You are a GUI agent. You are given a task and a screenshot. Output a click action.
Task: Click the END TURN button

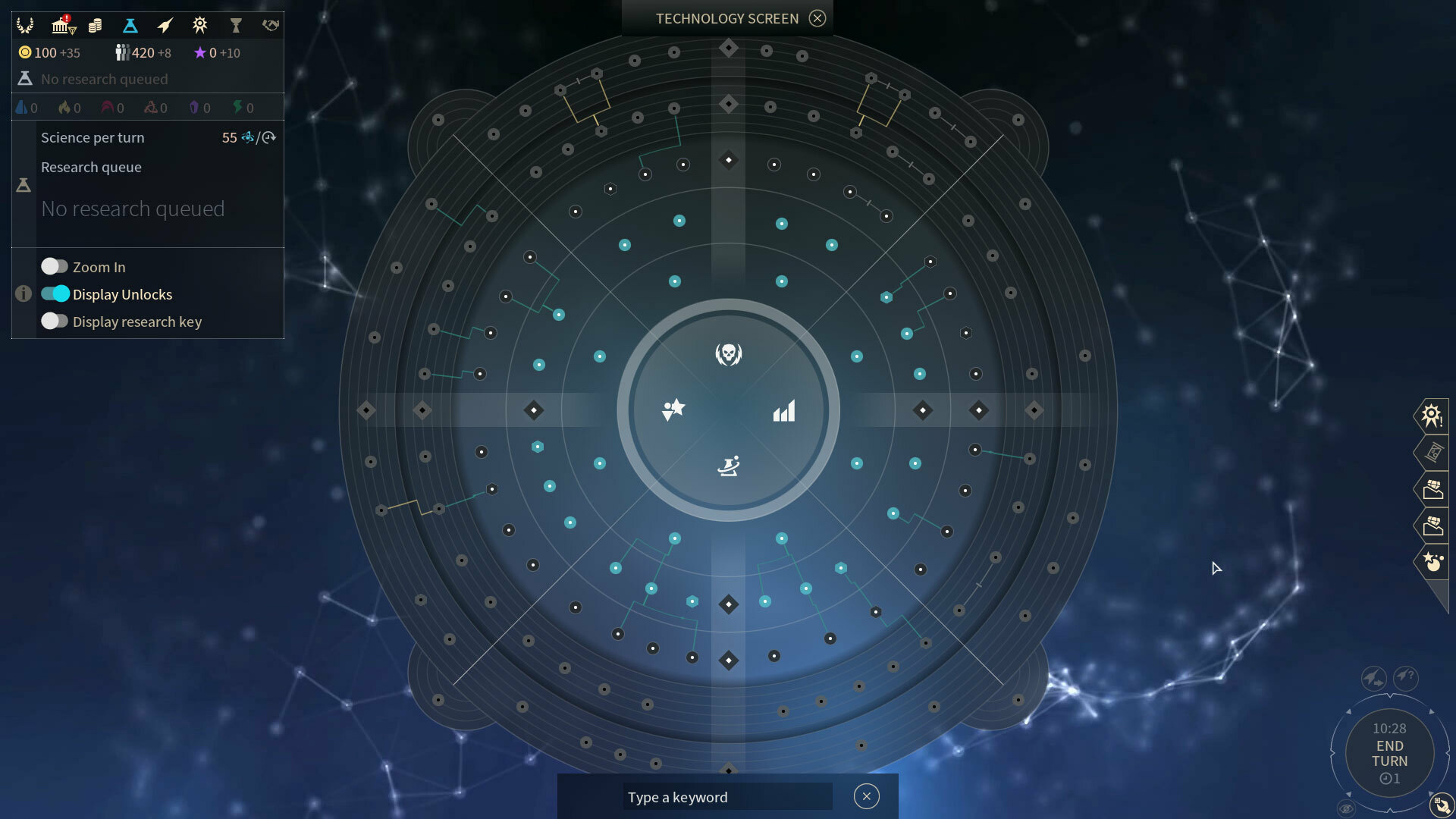coord(1389,753)
